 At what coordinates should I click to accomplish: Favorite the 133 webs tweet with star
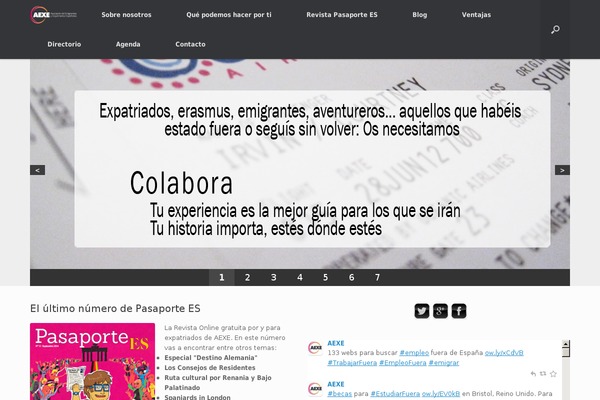(x=553, y=374)
